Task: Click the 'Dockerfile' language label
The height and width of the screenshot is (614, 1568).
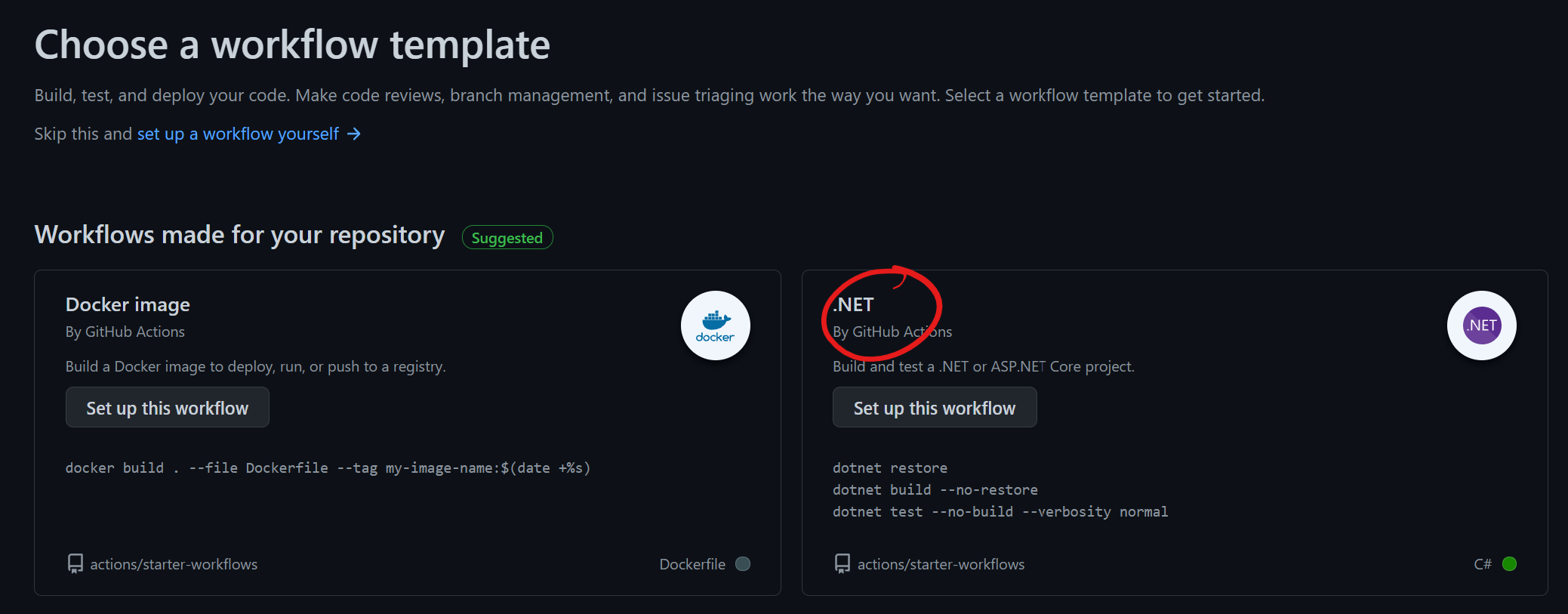Action: [692, 564]
